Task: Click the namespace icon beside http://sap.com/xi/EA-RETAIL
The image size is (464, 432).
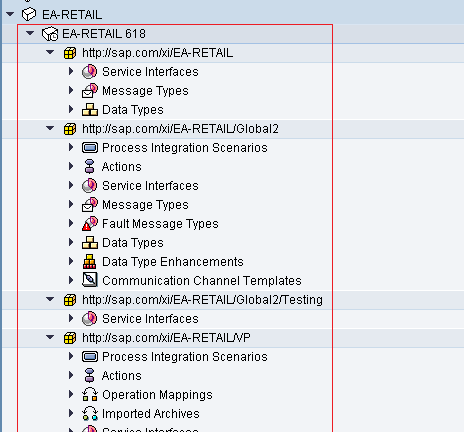Action: click(70, 53)
